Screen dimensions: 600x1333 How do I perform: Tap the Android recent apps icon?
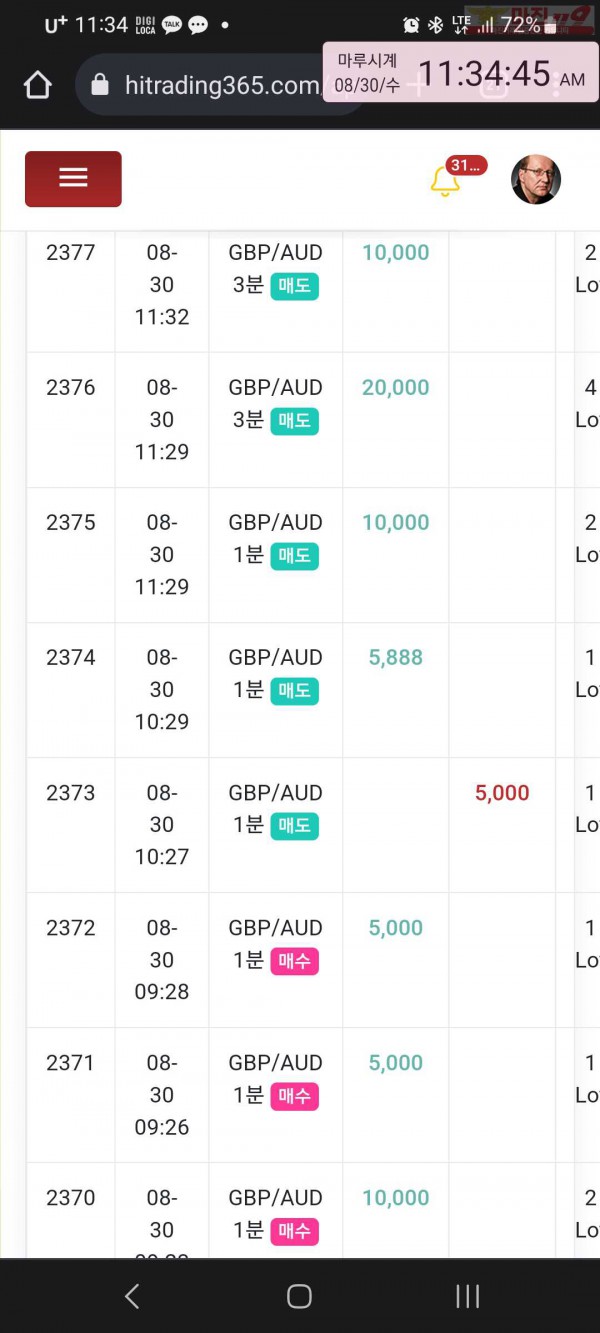point(467,1296)
